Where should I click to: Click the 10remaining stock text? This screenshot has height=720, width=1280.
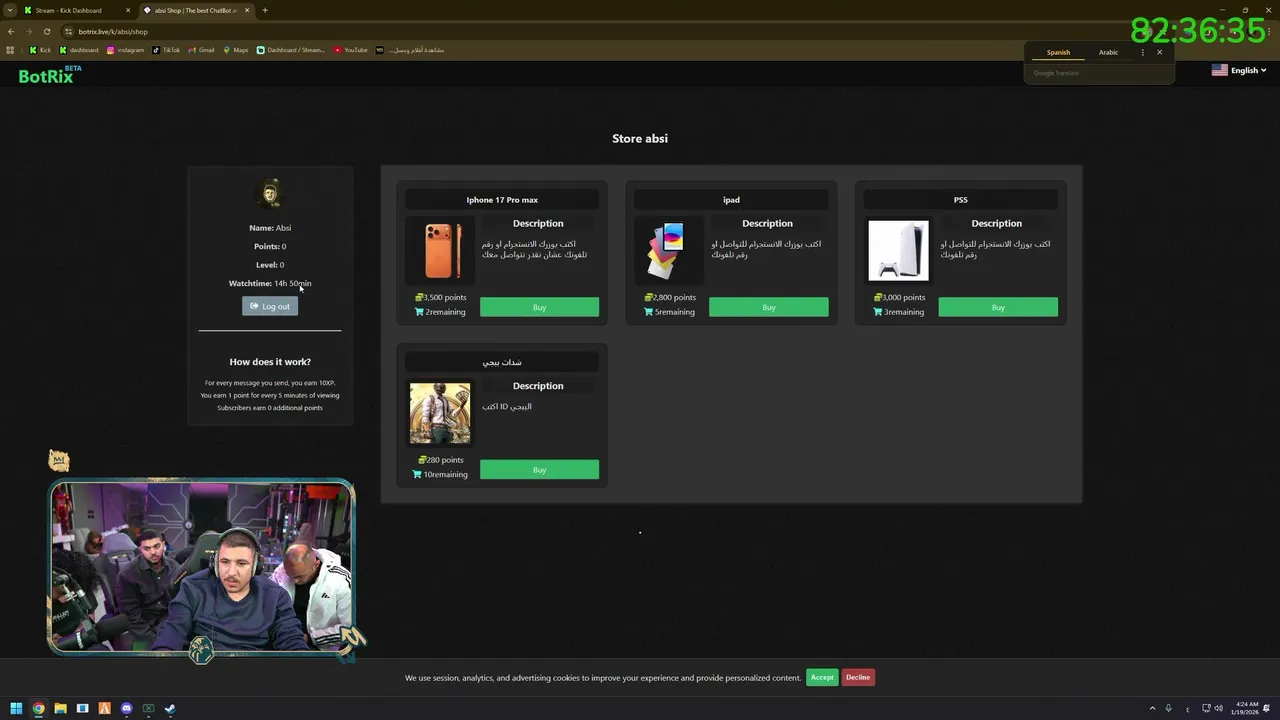[x=440, y=474]
